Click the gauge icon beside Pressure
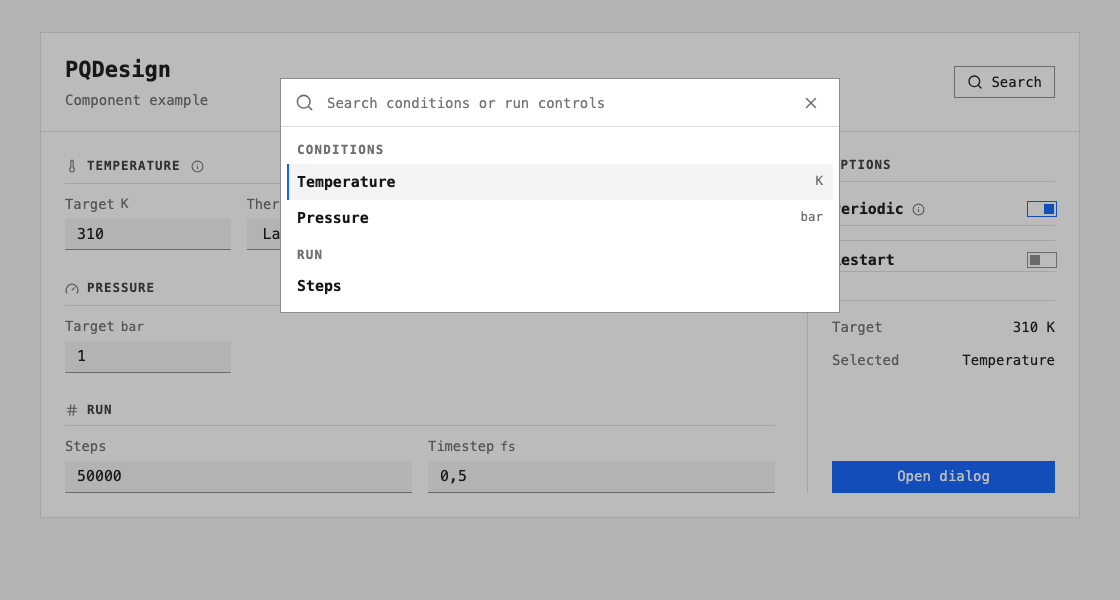This screenshot has width=1120, height=600. [72, 289]
